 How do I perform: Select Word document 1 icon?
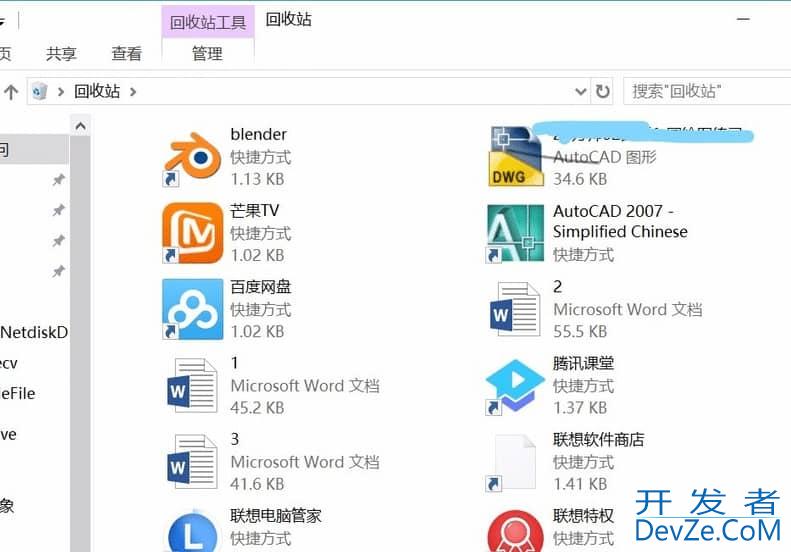pos(192,385)
